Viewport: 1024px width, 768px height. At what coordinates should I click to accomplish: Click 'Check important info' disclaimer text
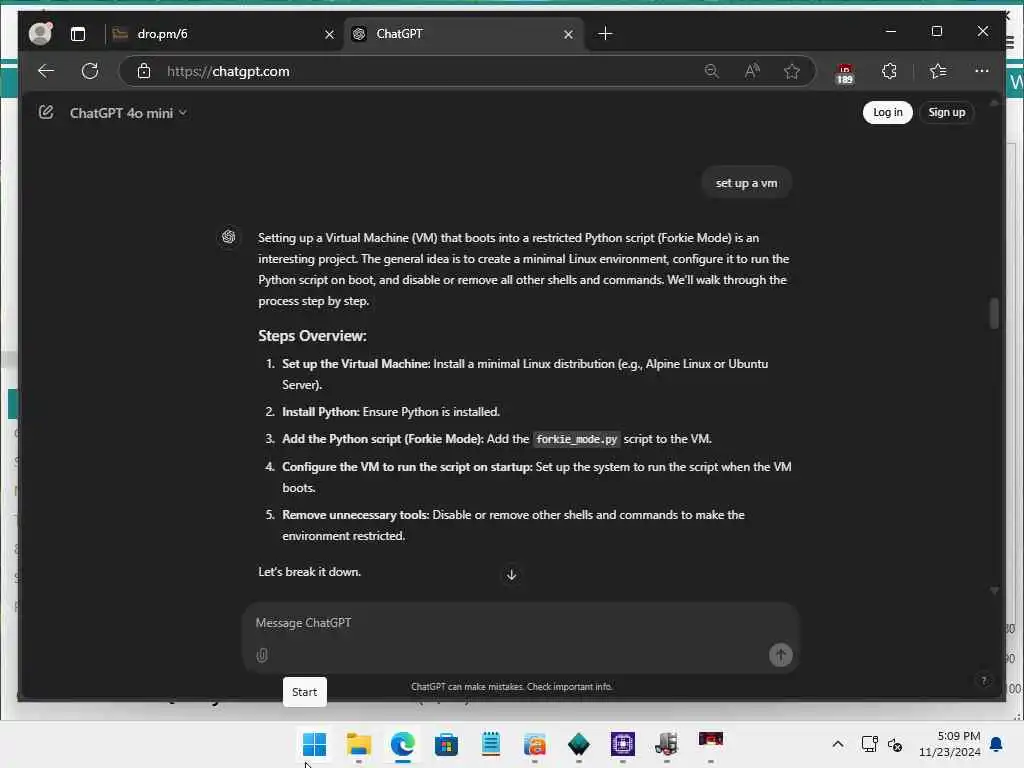pyautogui.click(x=569, y=686)
